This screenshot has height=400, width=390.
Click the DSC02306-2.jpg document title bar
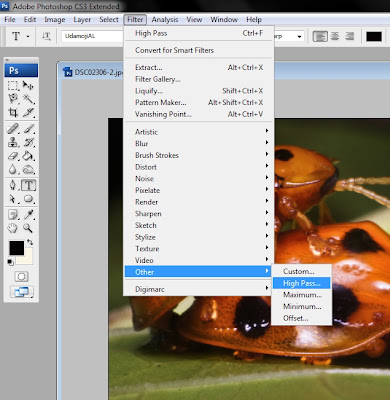[93, 72]
